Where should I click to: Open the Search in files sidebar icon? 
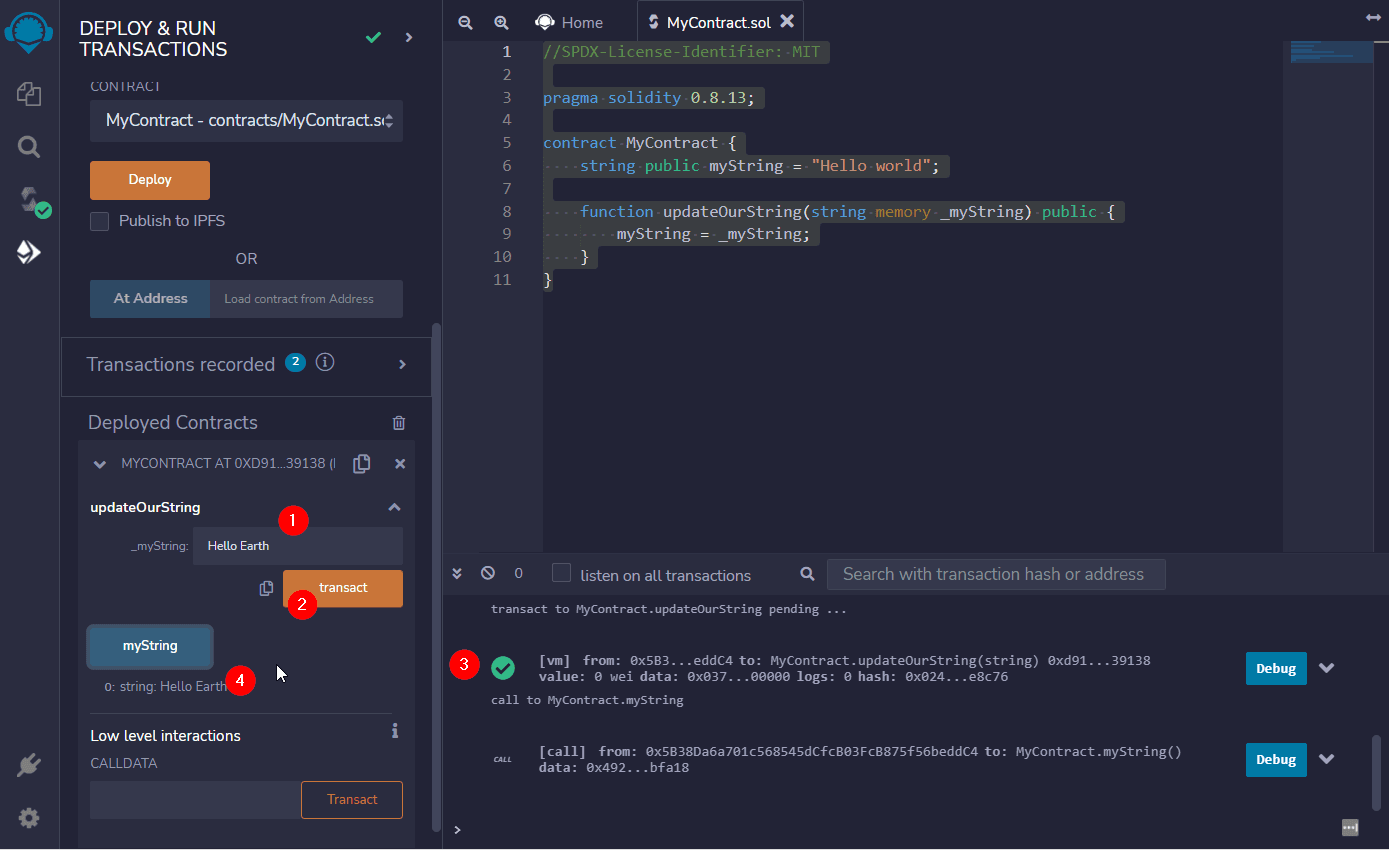[29, 148]
